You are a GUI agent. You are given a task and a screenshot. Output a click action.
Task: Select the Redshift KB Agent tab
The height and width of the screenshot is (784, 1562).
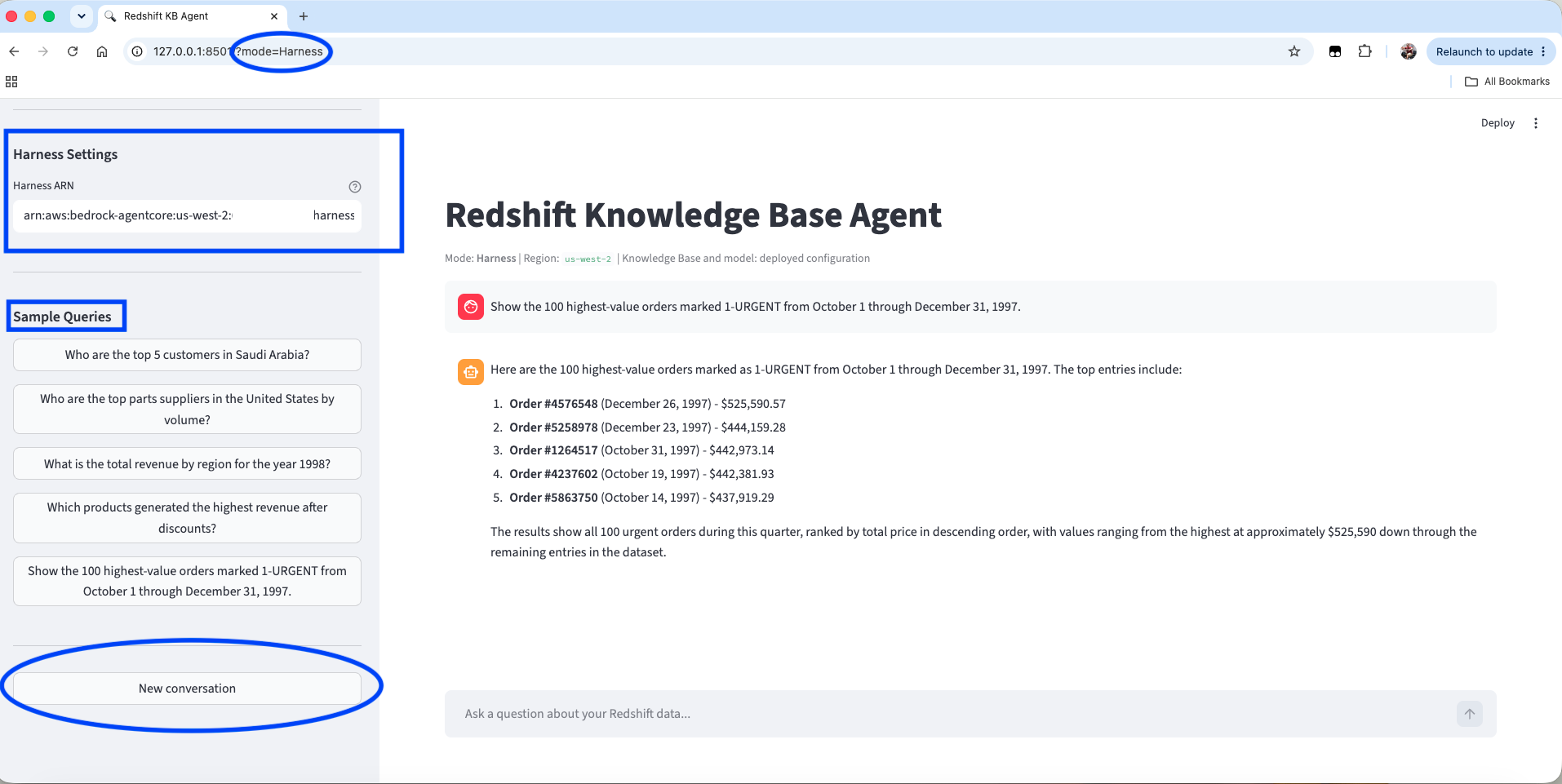click(193, 16)
